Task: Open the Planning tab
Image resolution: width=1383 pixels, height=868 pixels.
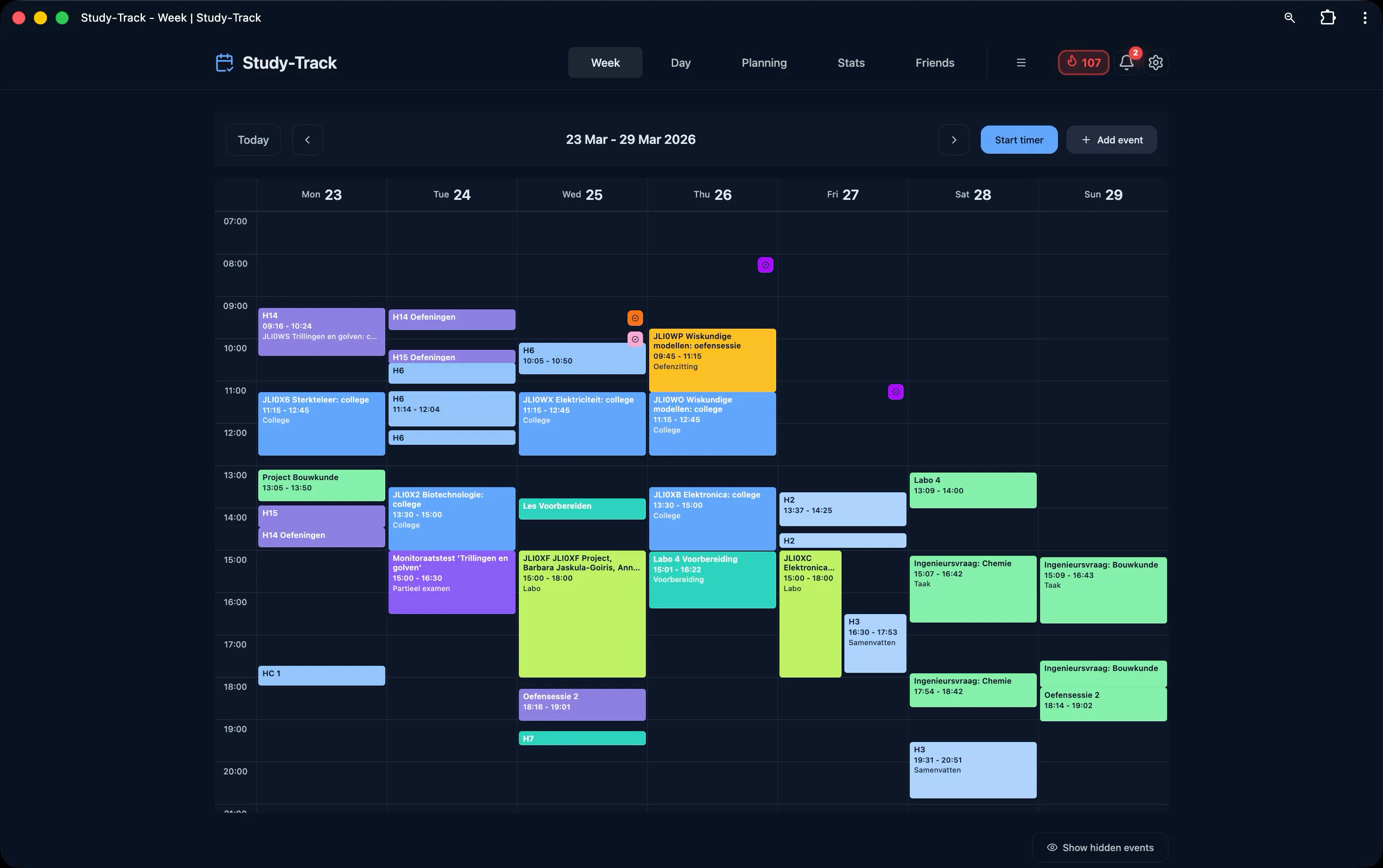Action: point(764,63)
